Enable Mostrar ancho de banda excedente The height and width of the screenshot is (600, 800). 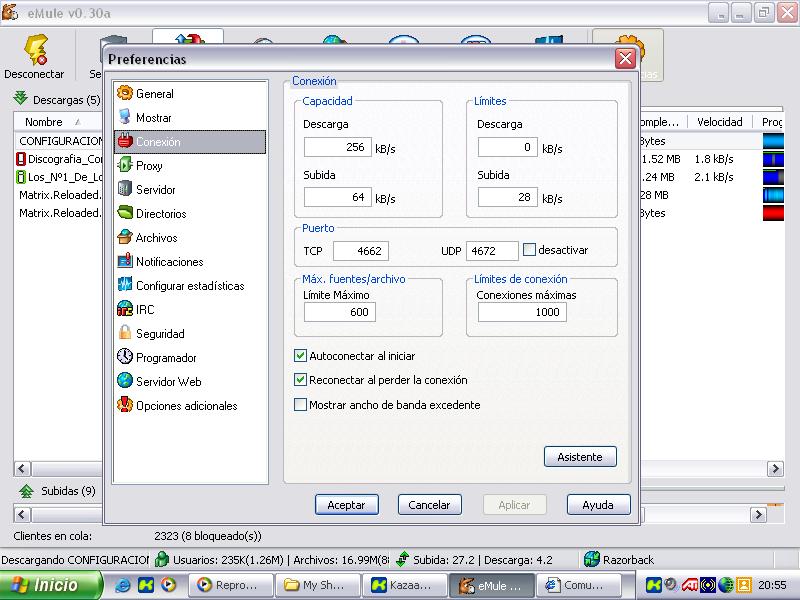tap(300, 405)
